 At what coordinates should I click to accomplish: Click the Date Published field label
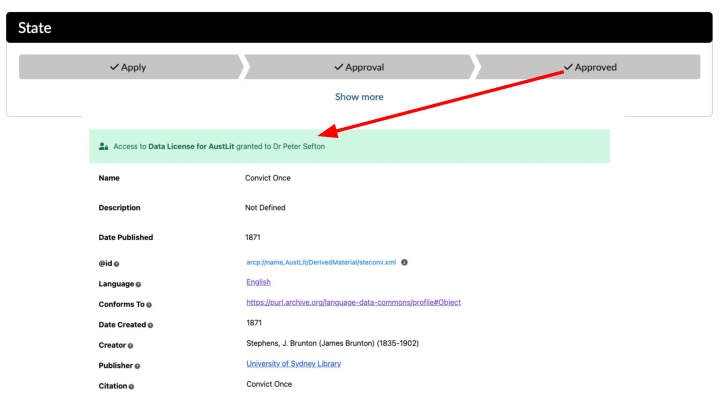point(126,237)
